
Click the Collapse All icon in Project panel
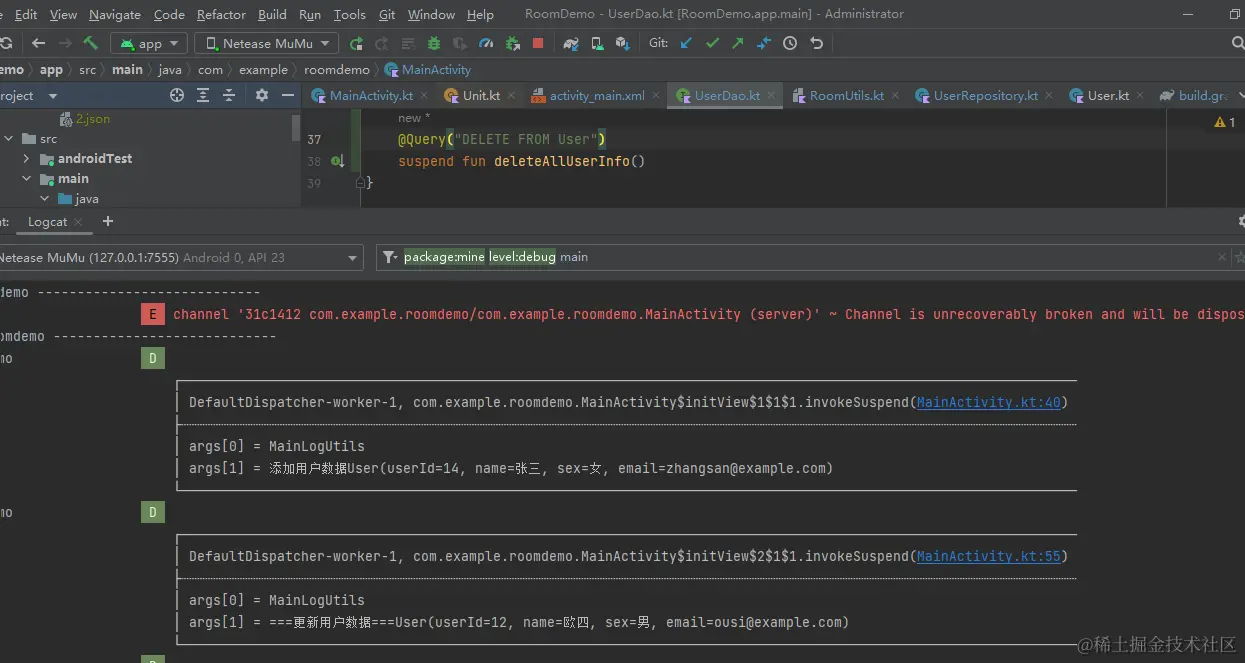(229, 95)
